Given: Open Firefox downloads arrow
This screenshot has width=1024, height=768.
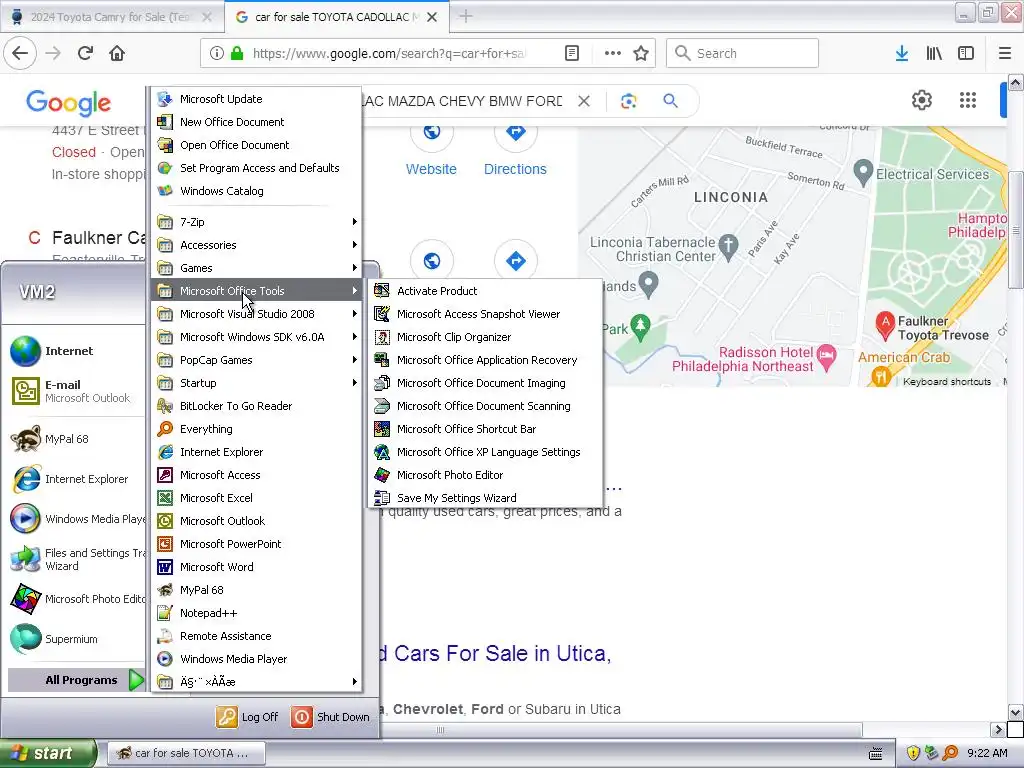Looking at the screenshot, I should click(902, 54).
